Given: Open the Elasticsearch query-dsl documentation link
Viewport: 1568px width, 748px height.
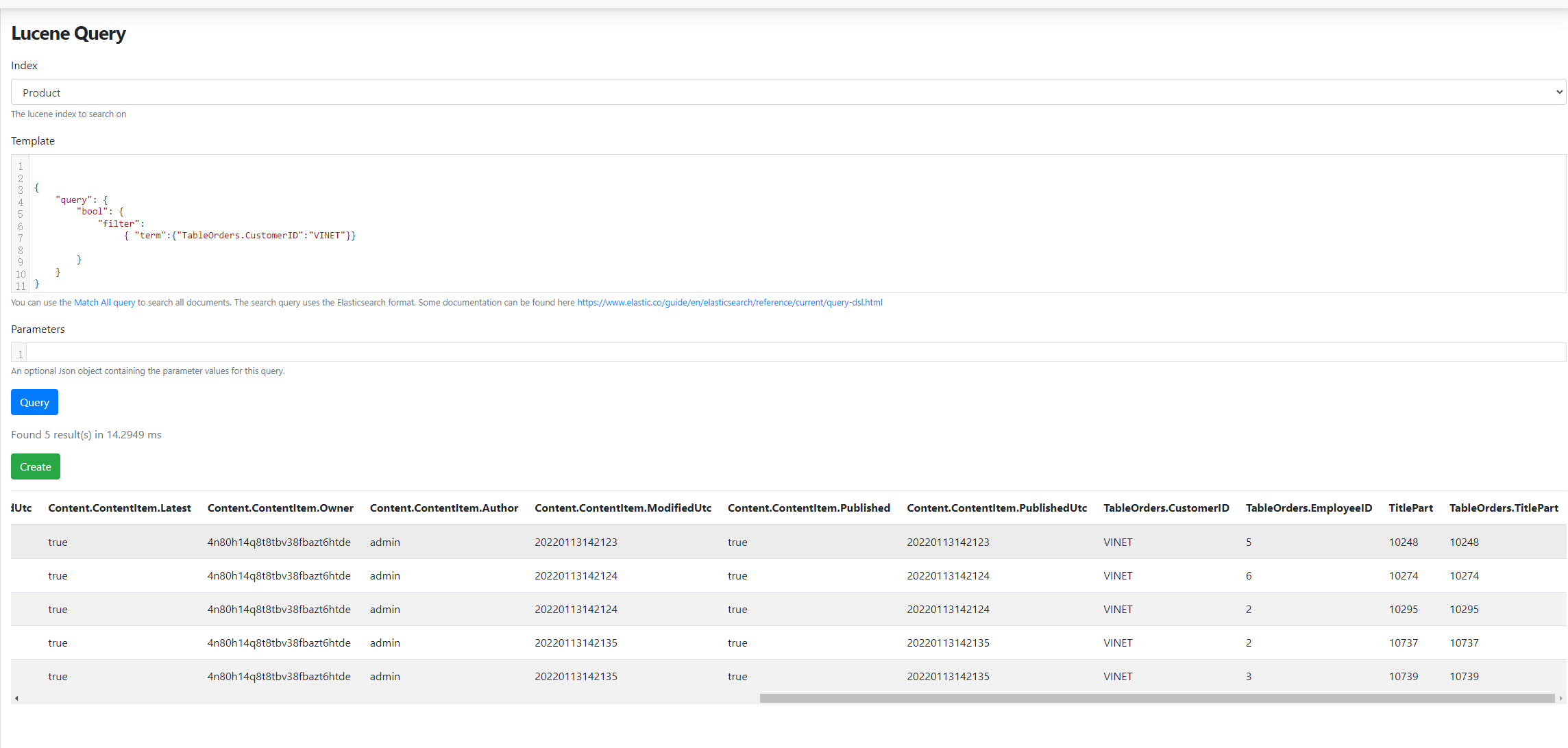Looking at the screenshot, I should pyautogui.click(x=729, y=302).
